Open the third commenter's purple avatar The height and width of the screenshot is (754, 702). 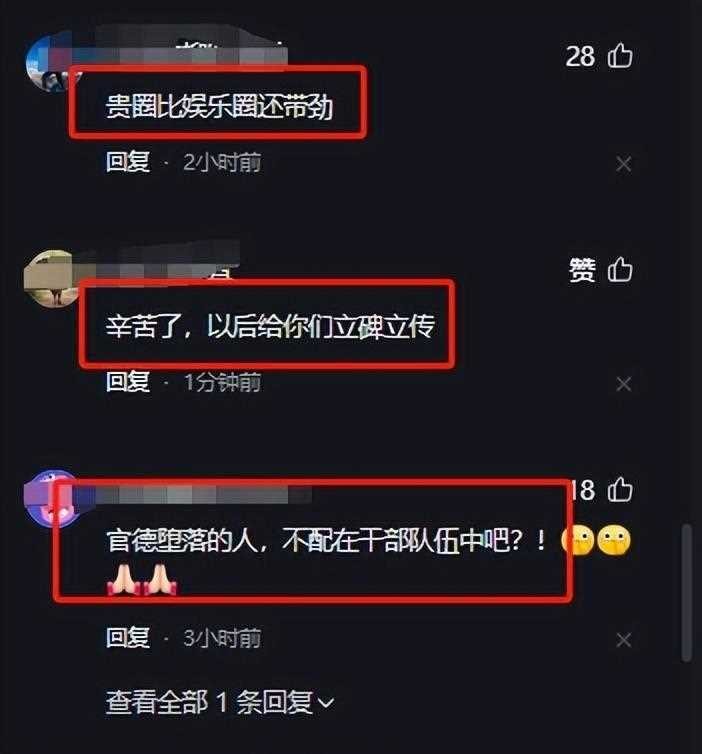tap(50, 498)
